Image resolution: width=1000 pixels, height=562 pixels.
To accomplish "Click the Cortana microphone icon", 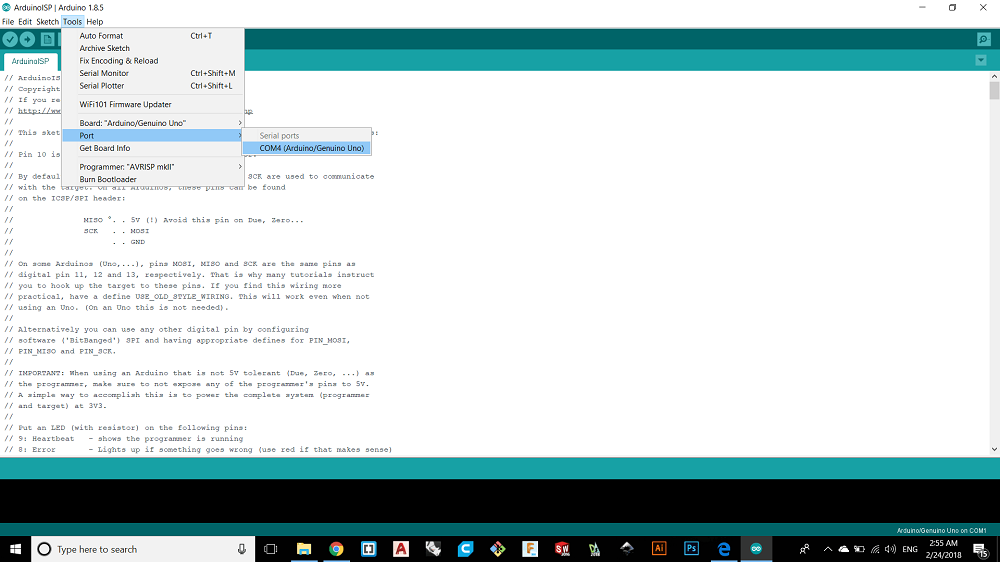I will (242, 549).
